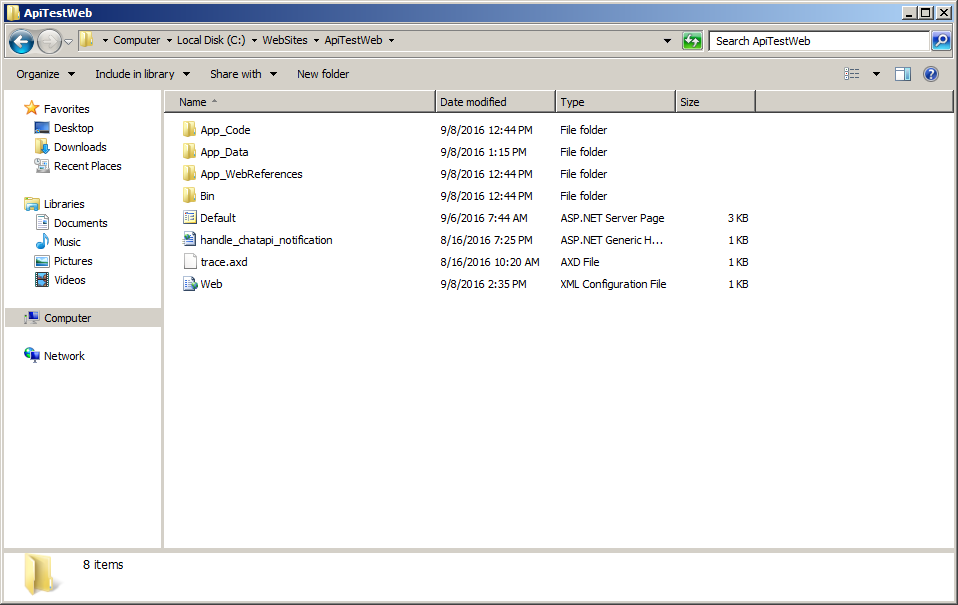958x605 pixels.
Task: Sort by Date modified column
Action: tap(495, 102)
